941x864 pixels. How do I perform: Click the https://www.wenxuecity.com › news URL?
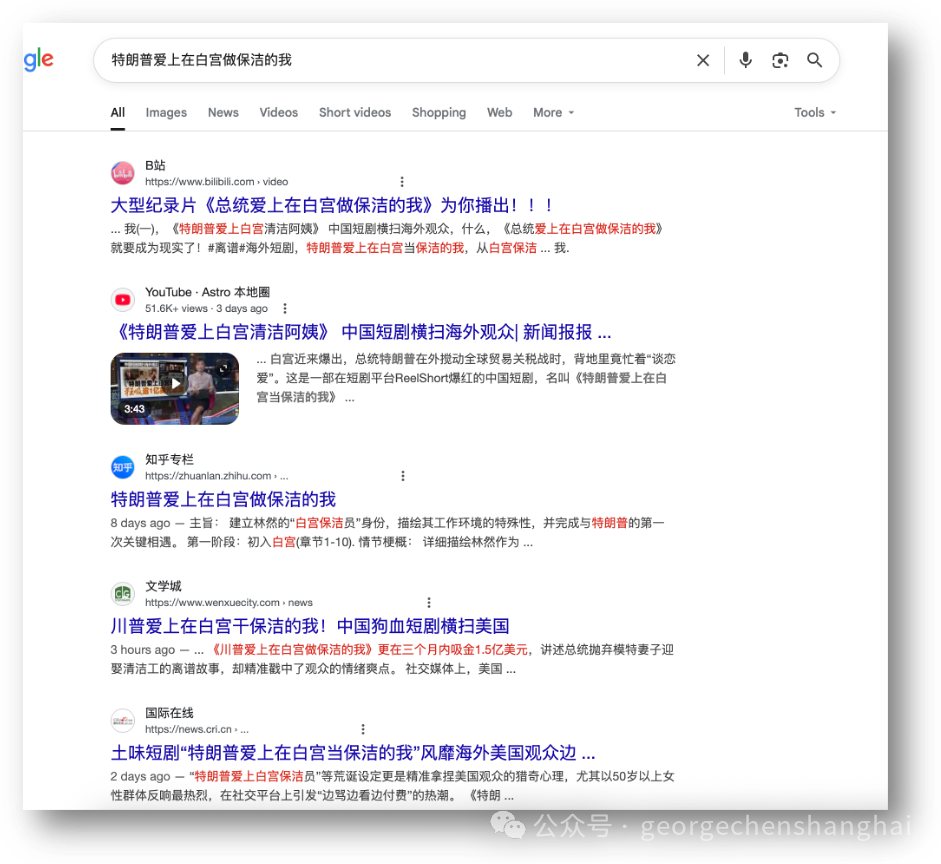pyautogui.click(x=229, y=602)
